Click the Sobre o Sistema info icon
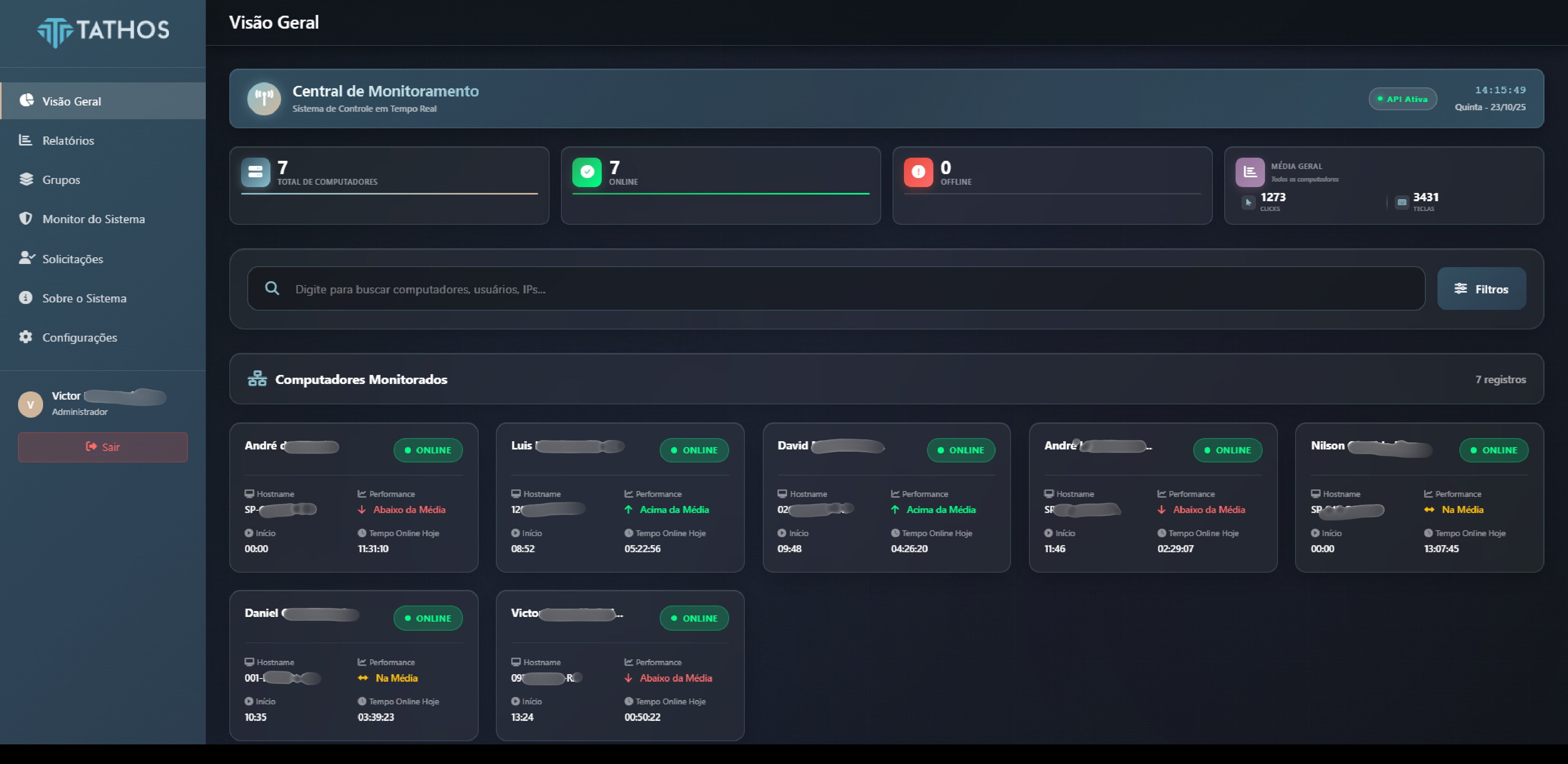The height and width of the screenshot is (764, 1568). click(x=26, y=298)
